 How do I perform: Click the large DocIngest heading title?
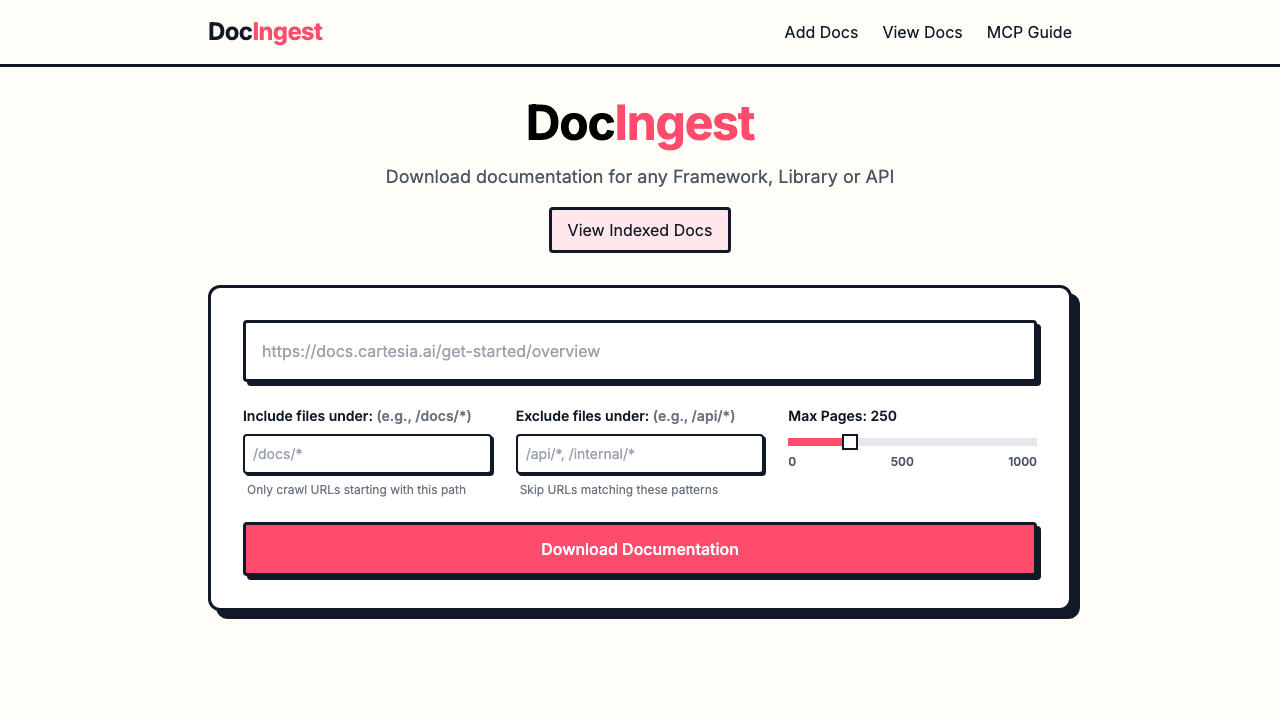coord(640,122)
